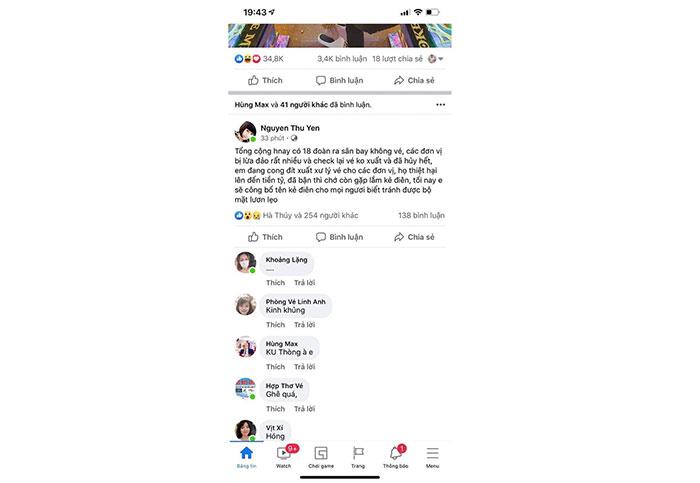The image size is (700, 483).
Task: Tap Bình luận under Nguyen Thu Yen's post
Action: [339, 237]
